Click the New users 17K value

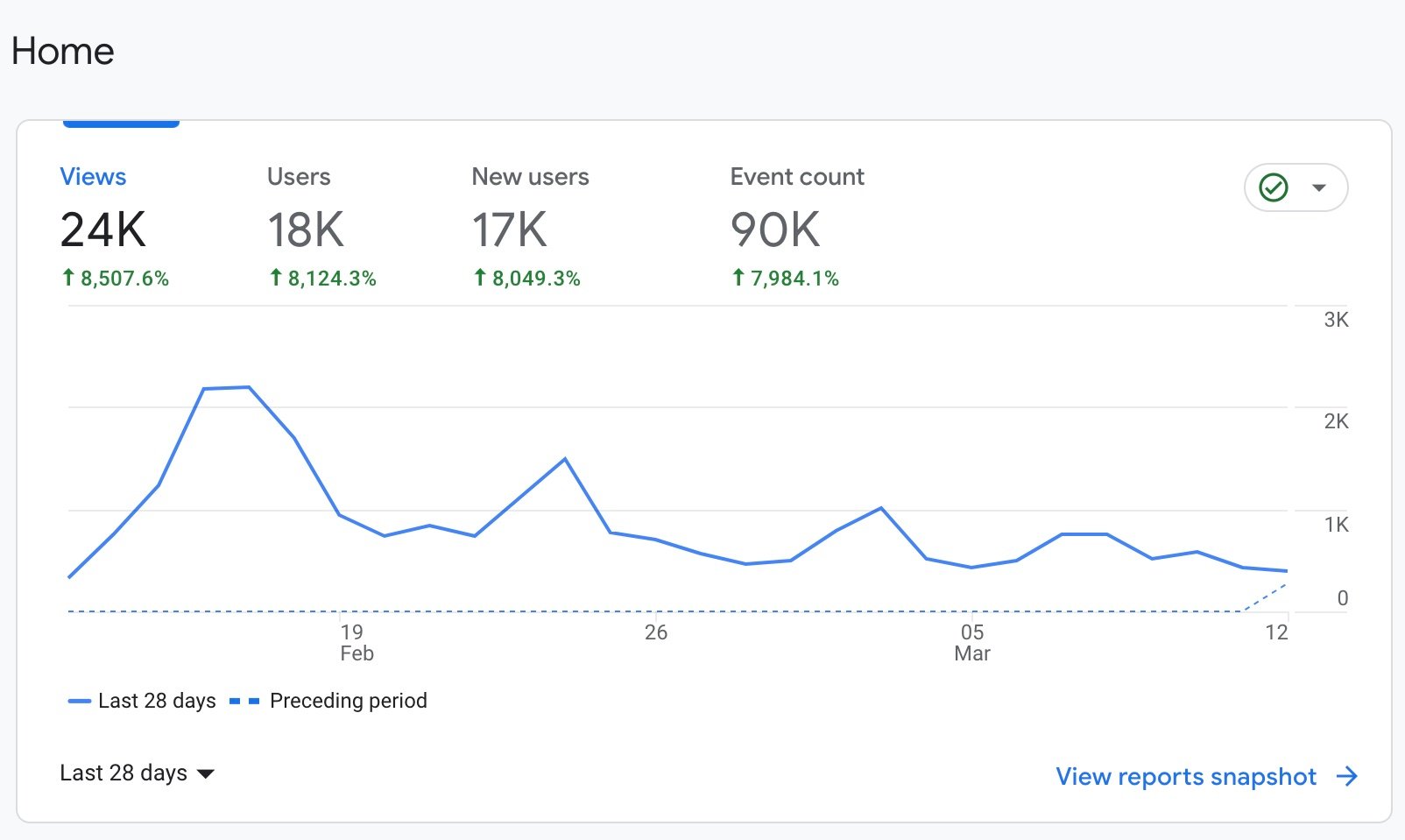(x=510, y=230)
